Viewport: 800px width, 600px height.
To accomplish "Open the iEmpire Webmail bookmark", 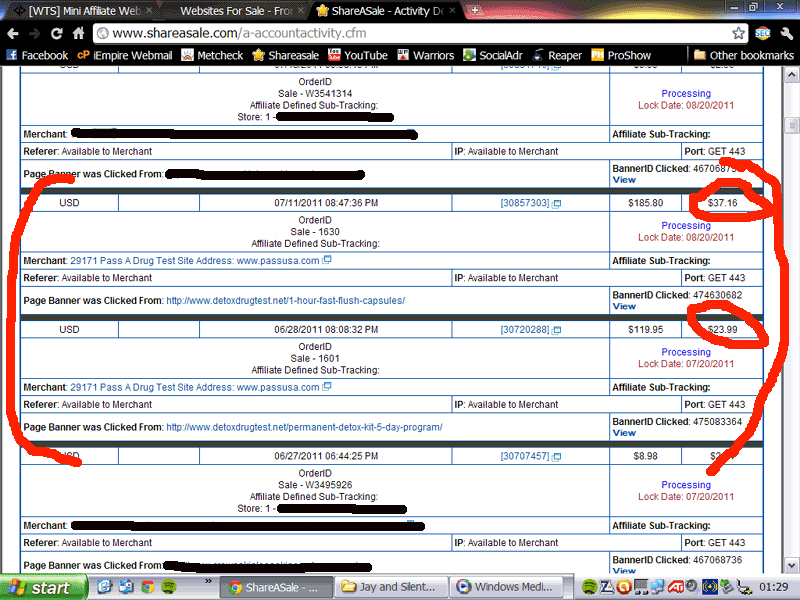I will 124,55.
